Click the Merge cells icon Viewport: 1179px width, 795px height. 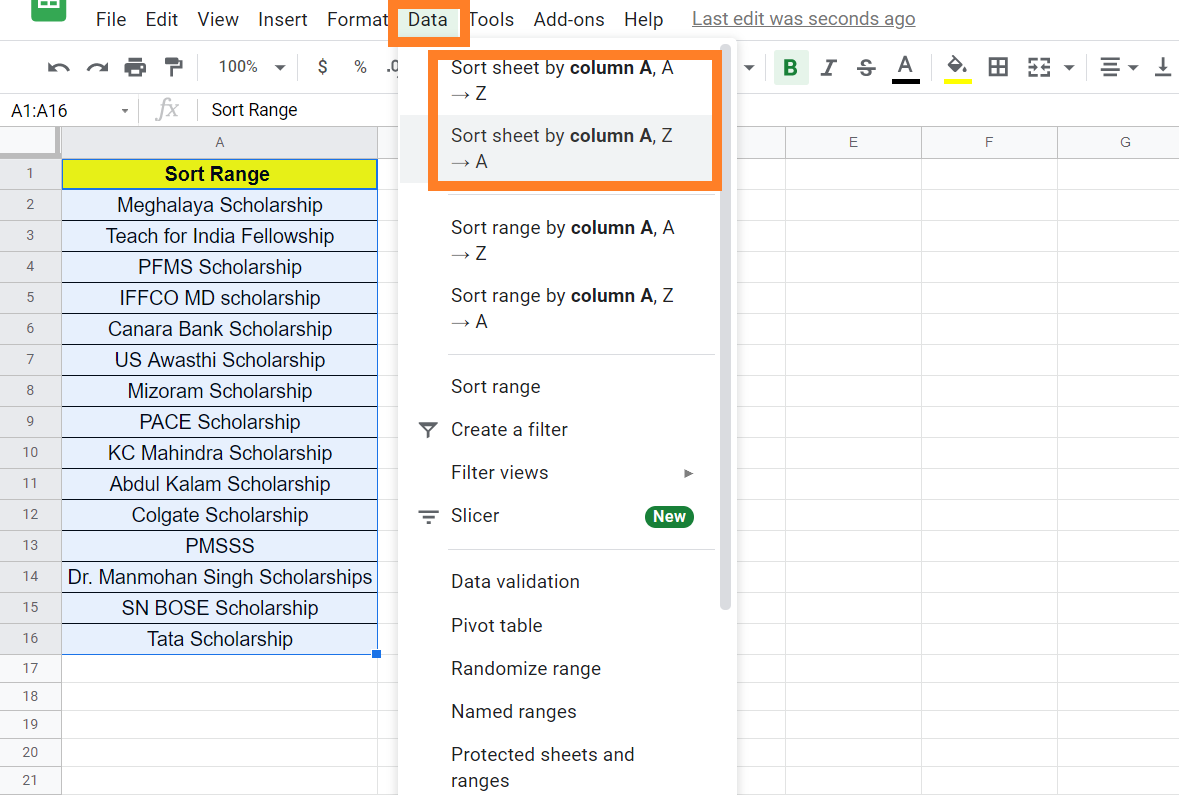coord(1039,68)
